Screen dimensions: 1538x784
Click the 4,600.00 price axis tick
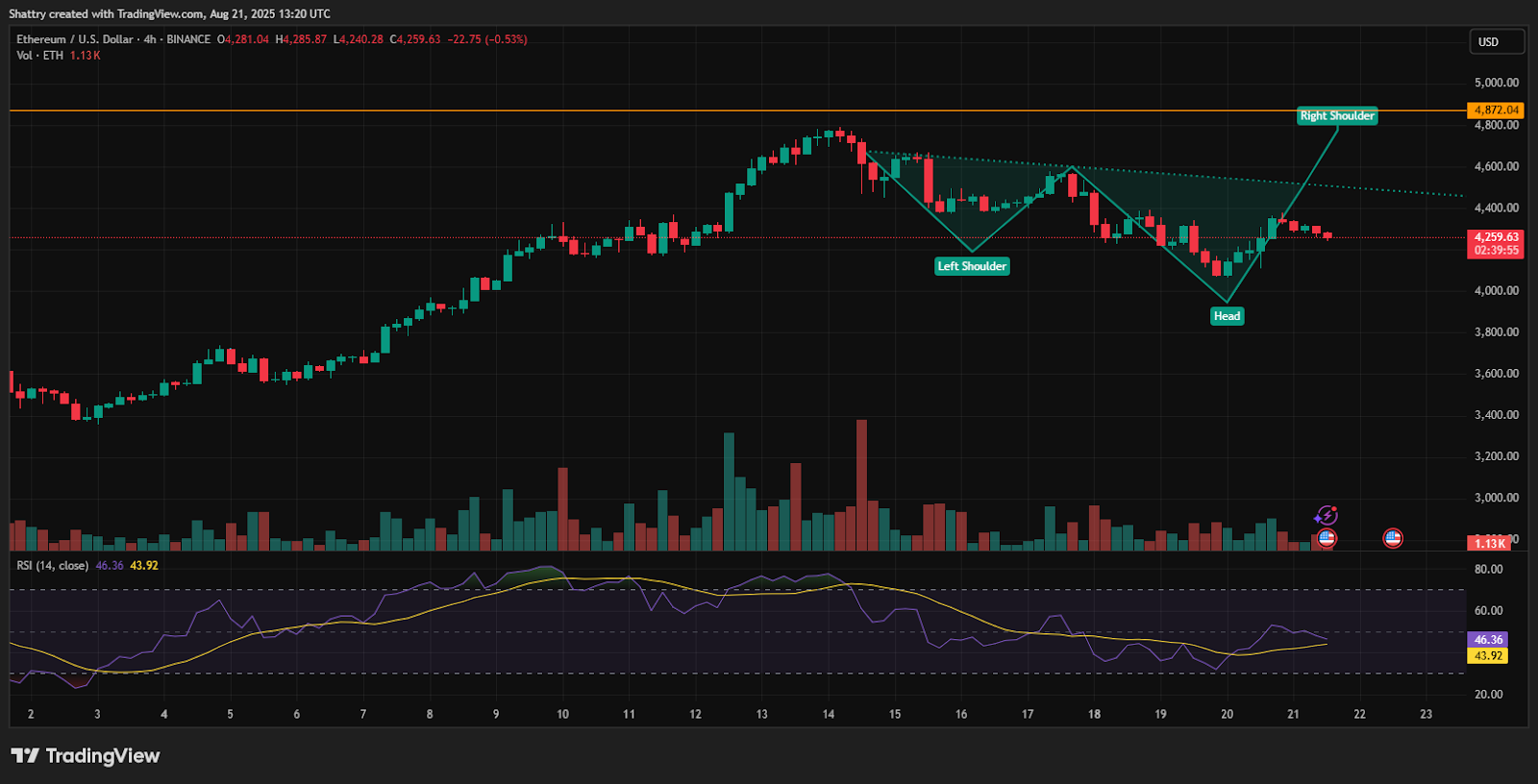point(1497,166)
